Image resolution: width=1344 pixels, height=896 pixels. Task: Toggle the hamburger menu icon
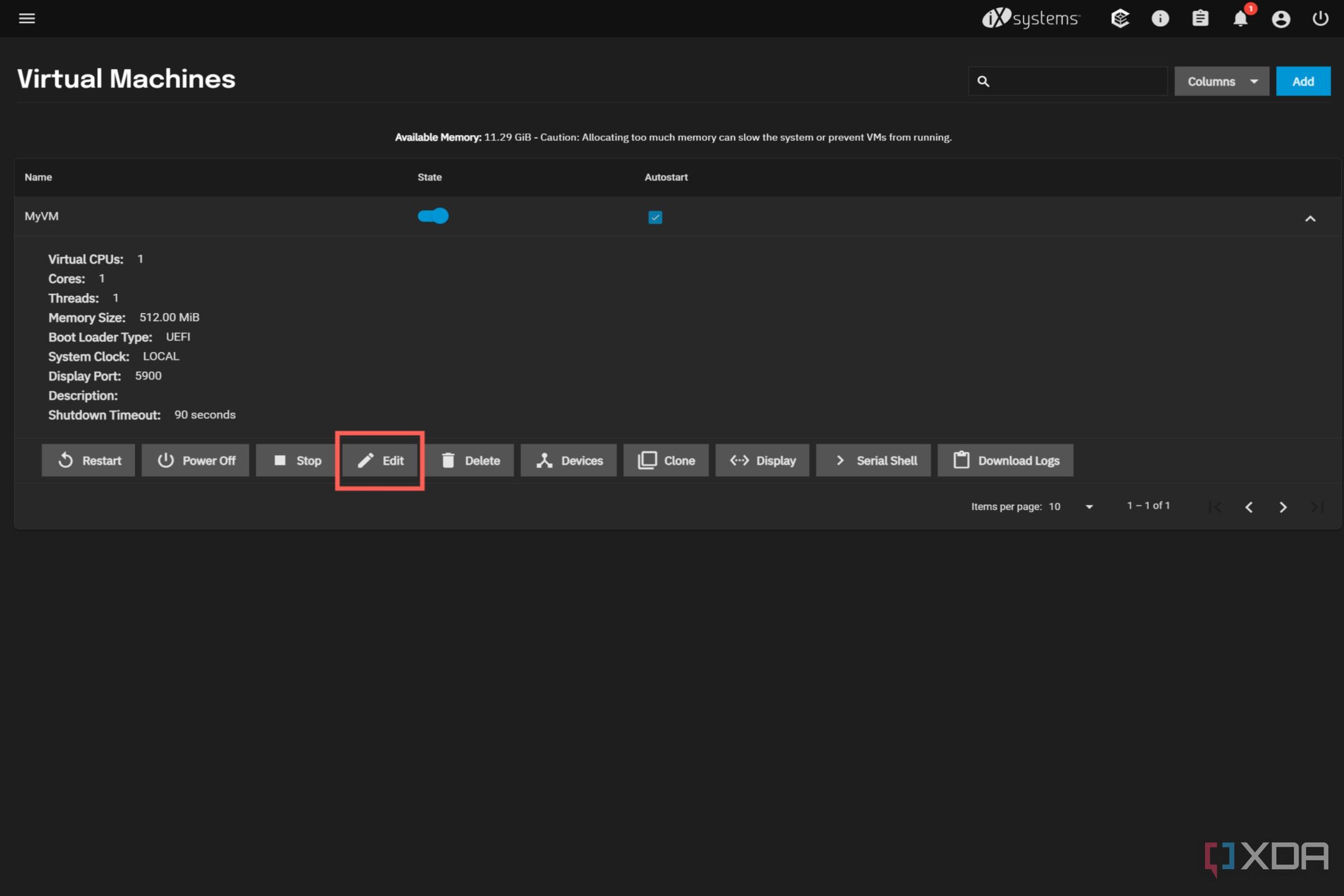coord(27,17)
